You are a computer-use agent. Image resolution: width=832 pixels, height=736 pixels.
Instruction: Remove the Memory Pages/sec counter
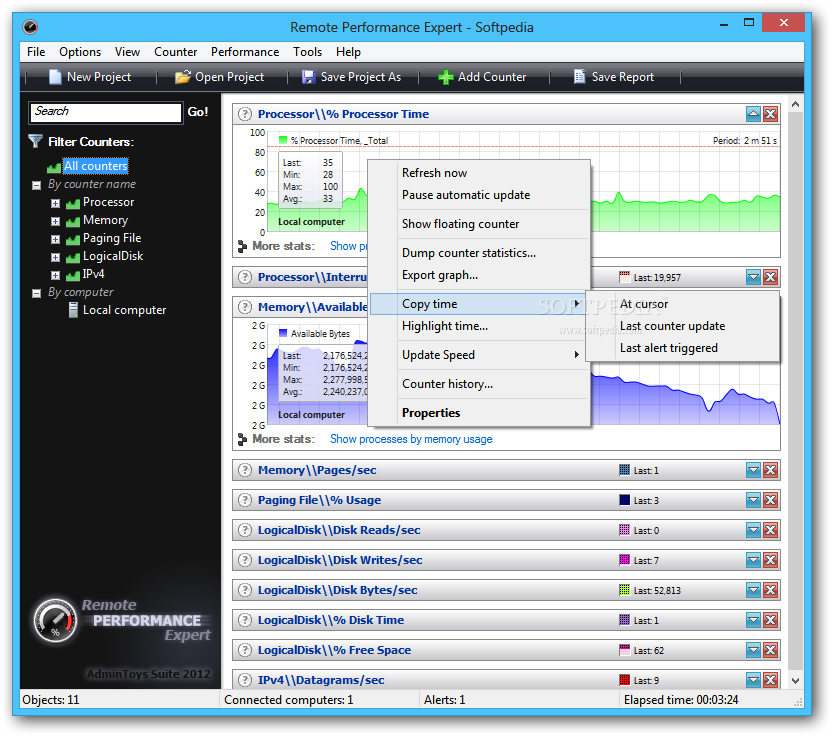coord(770,470)
